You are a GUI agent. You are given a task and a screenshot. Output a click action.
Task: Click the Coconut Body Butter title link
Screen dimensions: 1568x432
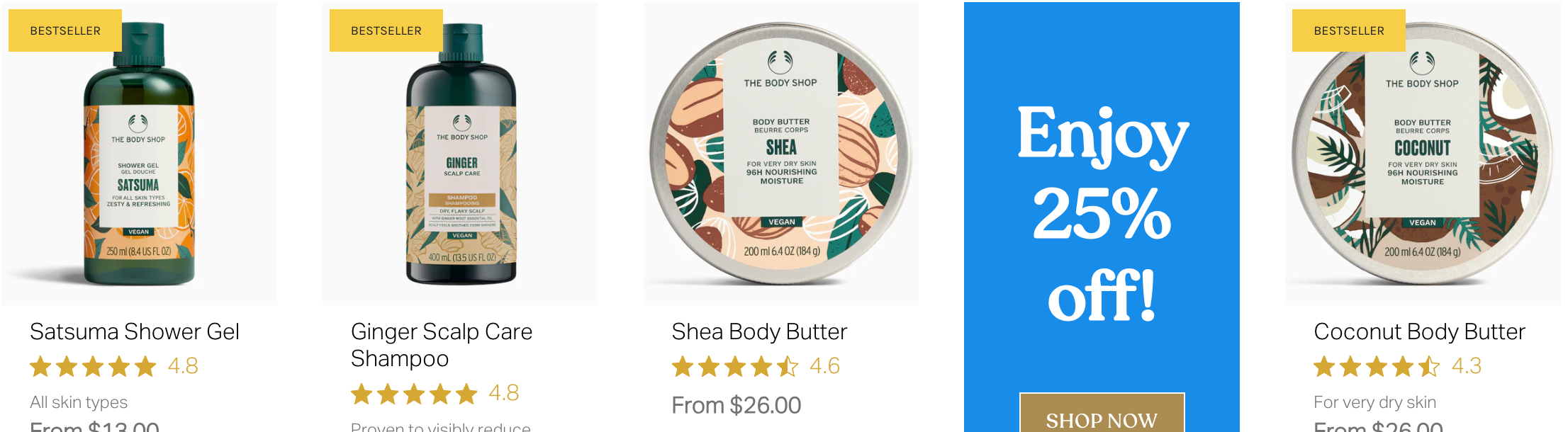coord(1419,331)
